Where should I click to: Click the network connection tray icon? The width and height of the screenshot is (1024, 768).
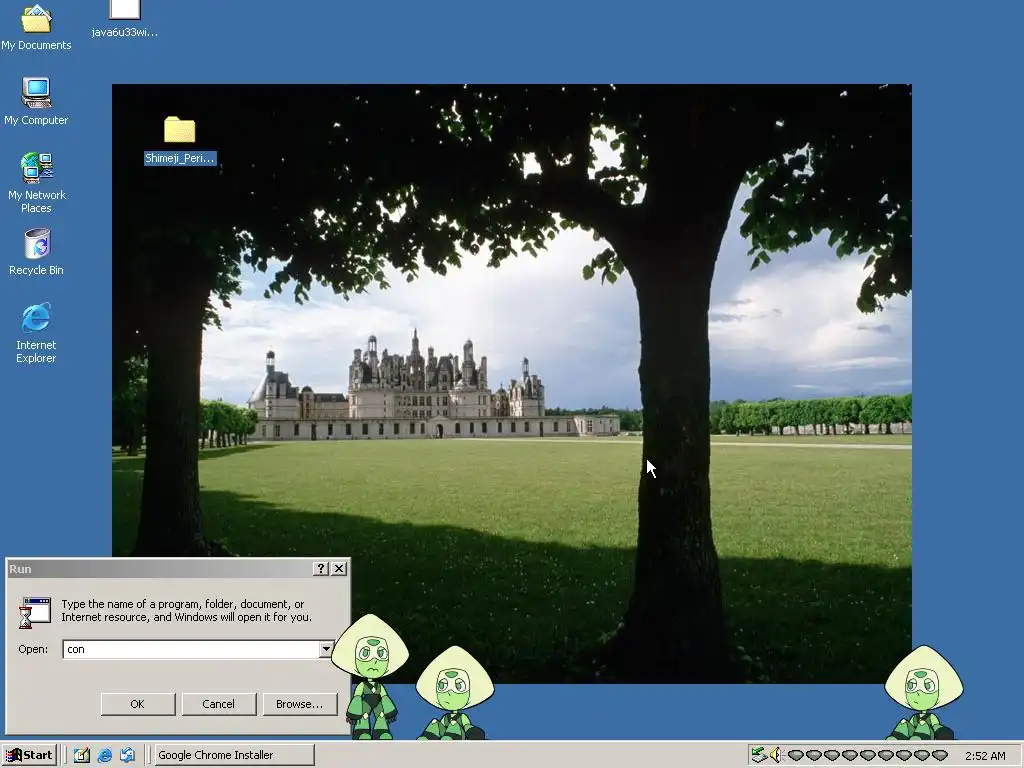click(x=758, y=755)
